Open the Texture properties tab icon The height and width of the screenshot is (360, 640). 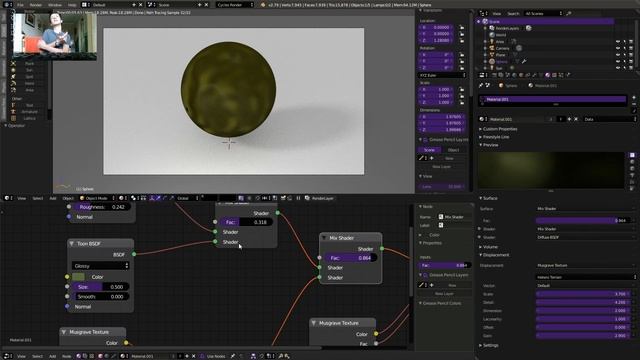pos(554,75)
